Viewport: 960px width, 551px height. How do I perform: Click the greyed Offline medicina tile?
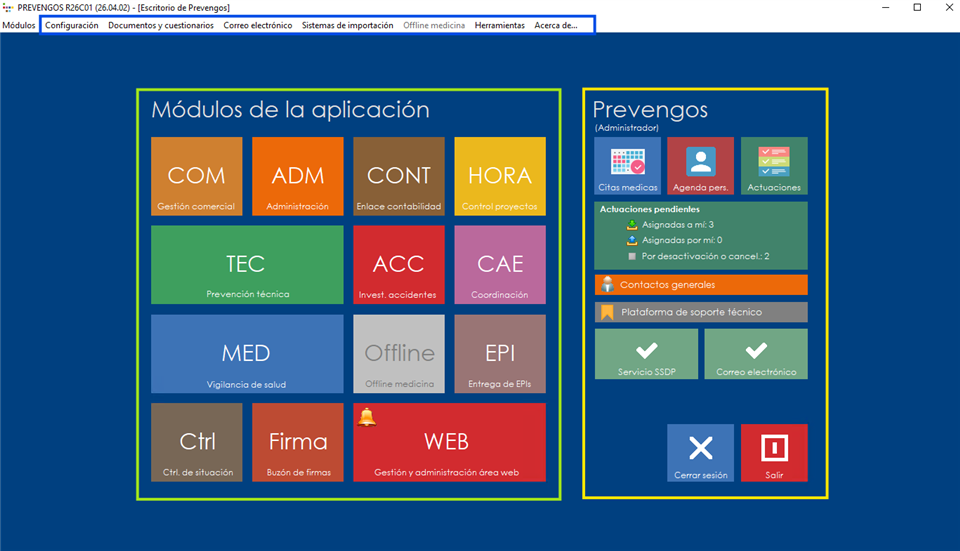[399, 354]
